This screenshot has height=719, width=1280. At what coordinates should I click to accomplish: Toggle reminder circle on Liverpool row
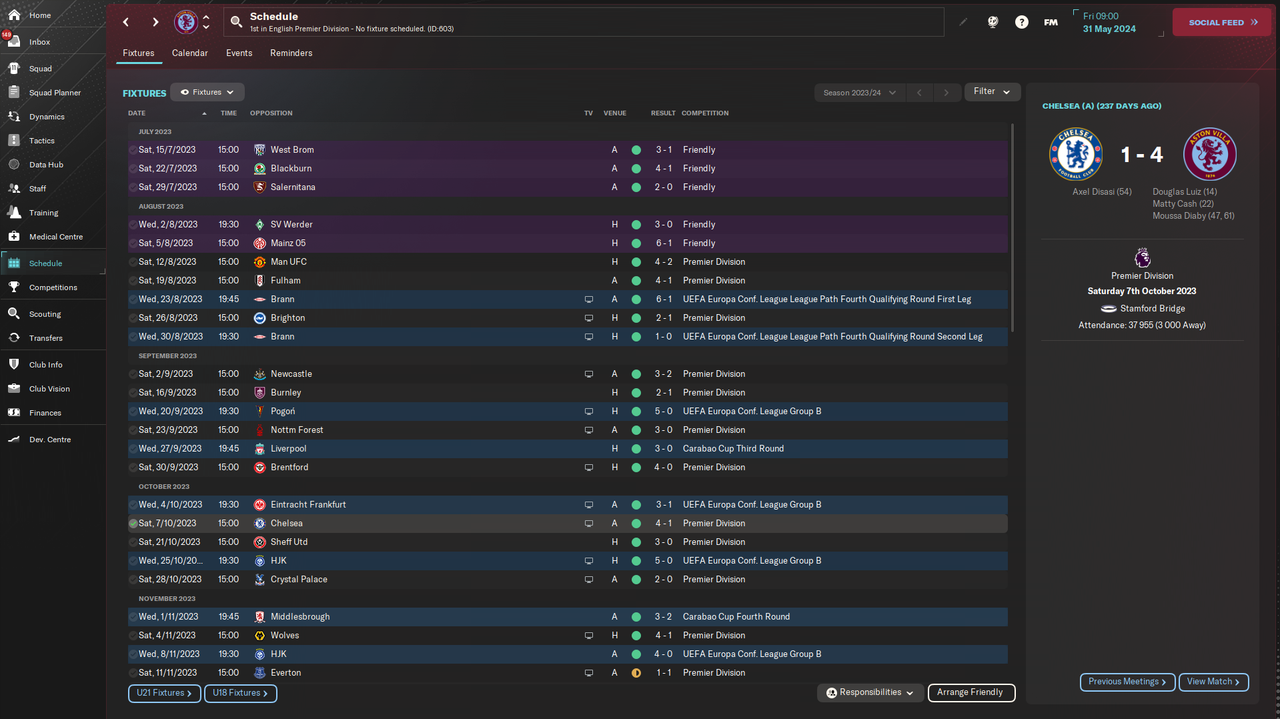(133, 449)
